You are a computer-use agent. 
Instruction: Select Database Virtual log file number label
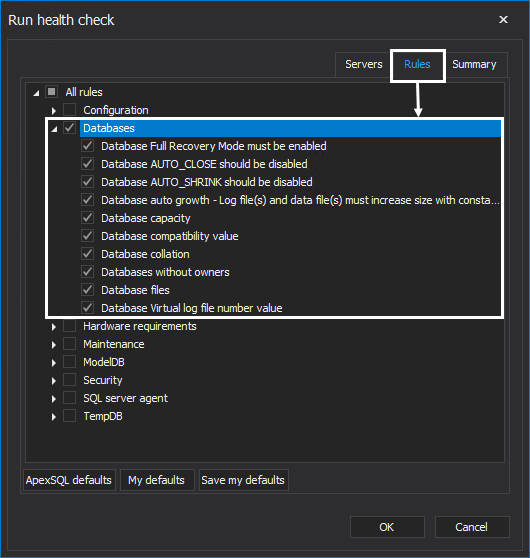coord(191,308)
